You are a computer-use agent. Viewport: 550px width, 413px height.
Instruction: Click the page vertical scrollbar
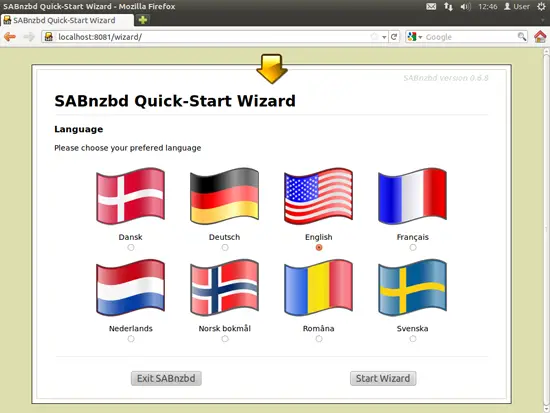click(x=546, y=230)
